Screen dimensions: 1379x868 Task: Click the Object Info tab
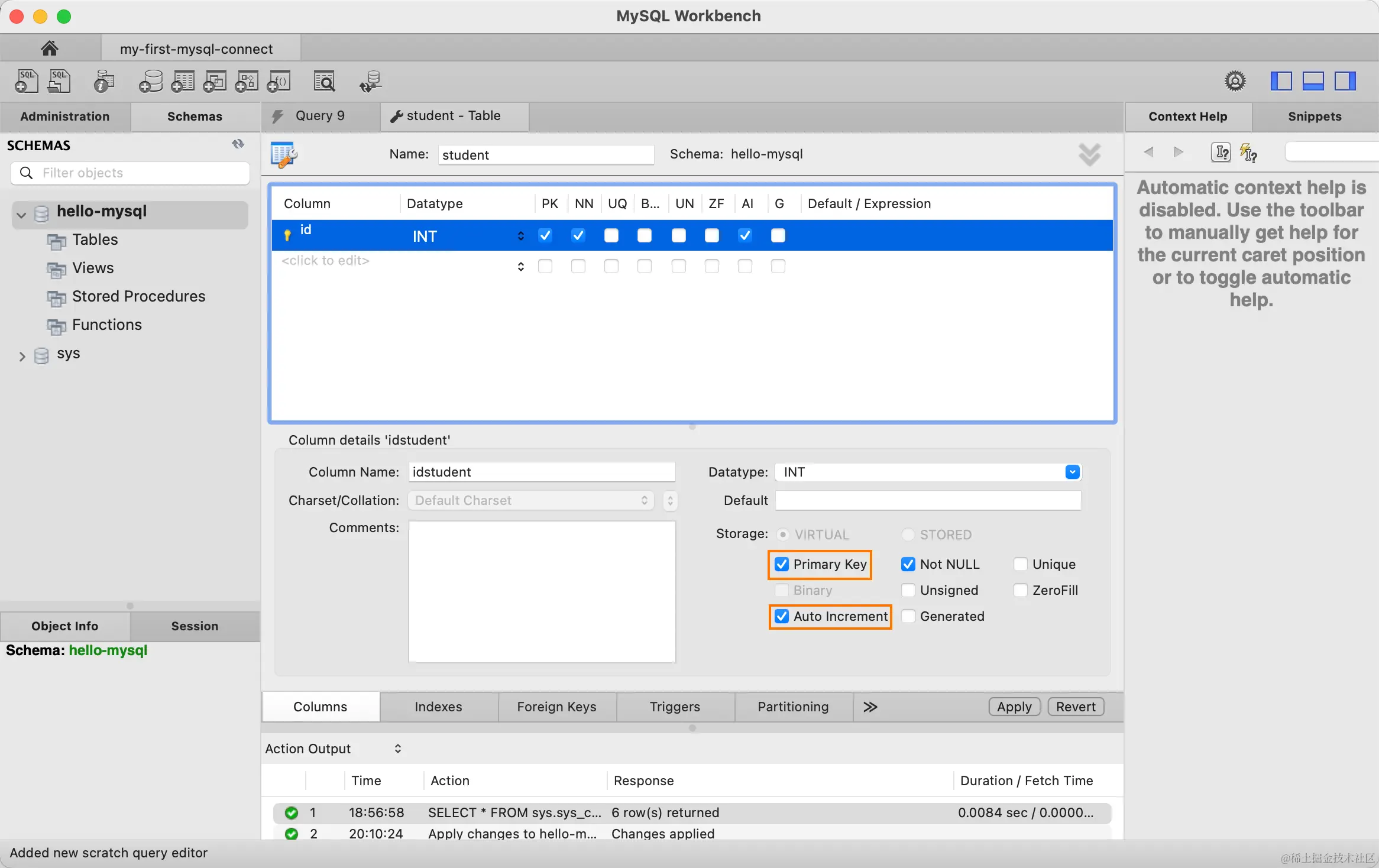(65, 626)
